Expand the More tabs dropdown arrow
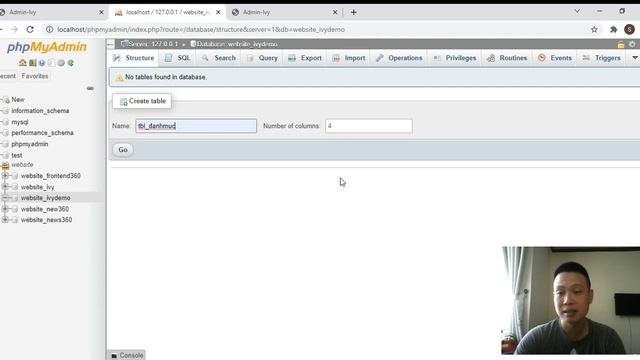This screenshot has width=640, height=360. (x=635, y=58)
